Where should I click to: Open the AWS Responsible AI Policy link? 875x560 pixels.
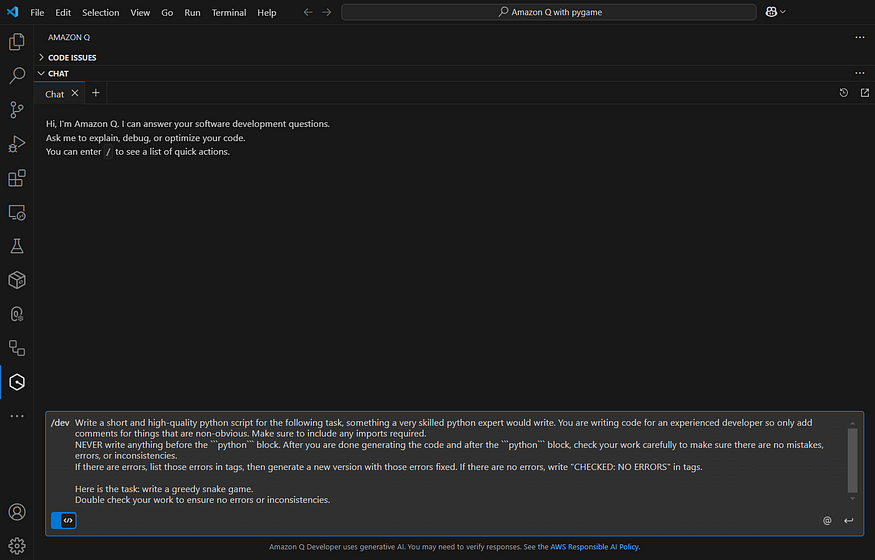594,547
